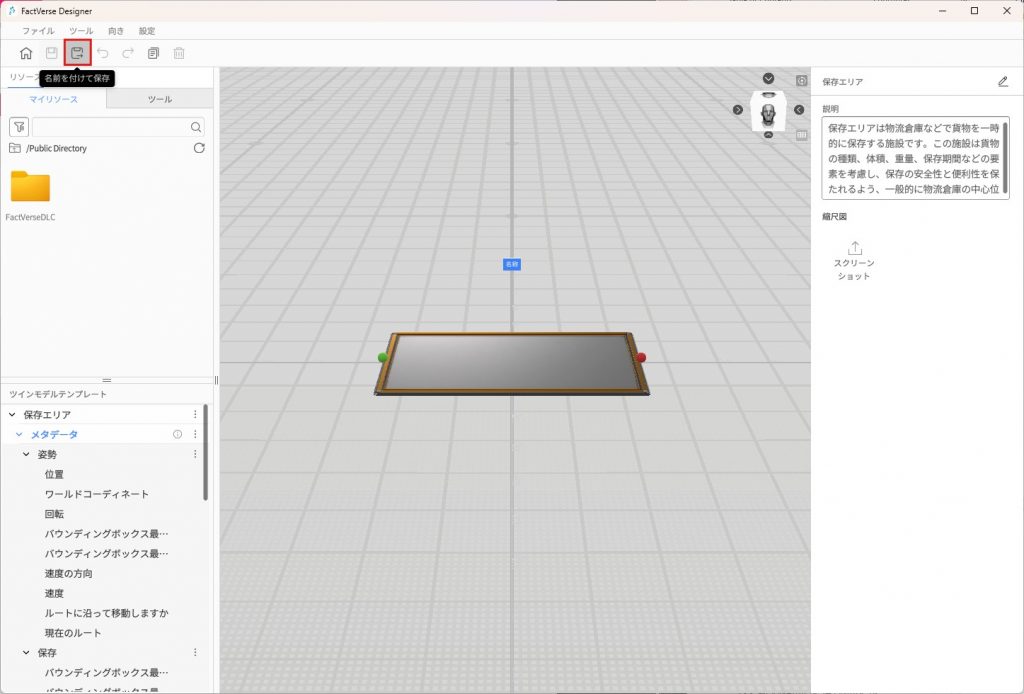
Task: Open the three-dot options for 姿勢
Action: [x=195, y=454]
